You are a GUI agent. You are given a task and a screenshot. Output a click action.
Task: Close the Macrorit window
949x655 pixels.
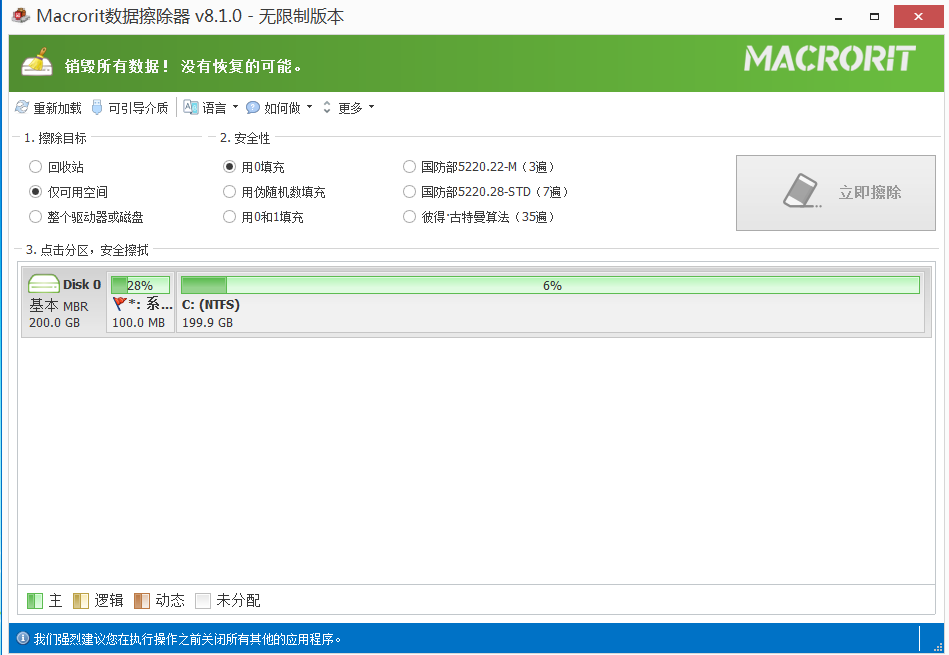[918, 17]
